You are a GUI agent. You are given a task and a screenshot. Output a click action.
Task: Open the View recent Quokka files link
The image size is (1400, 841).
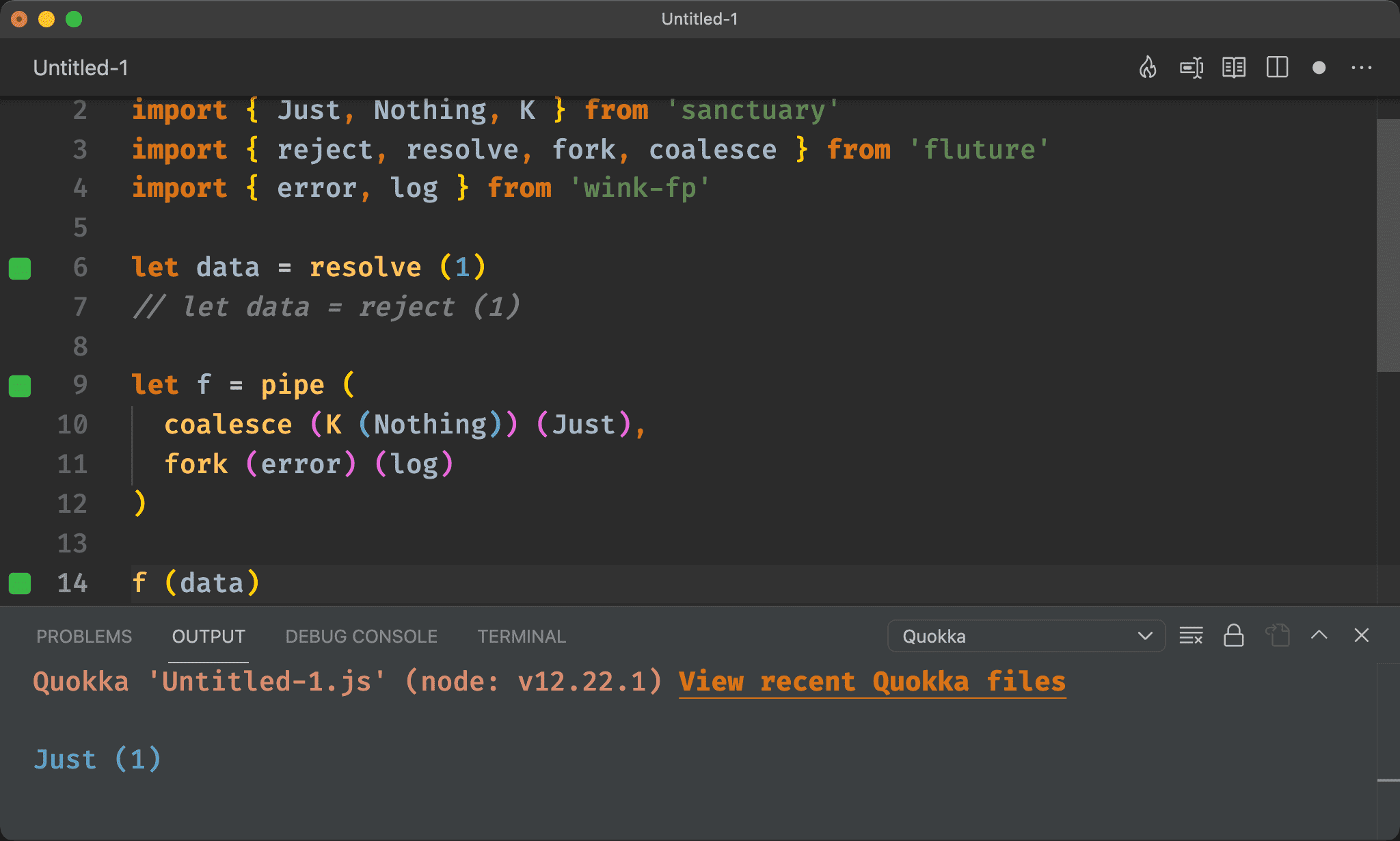872,682
